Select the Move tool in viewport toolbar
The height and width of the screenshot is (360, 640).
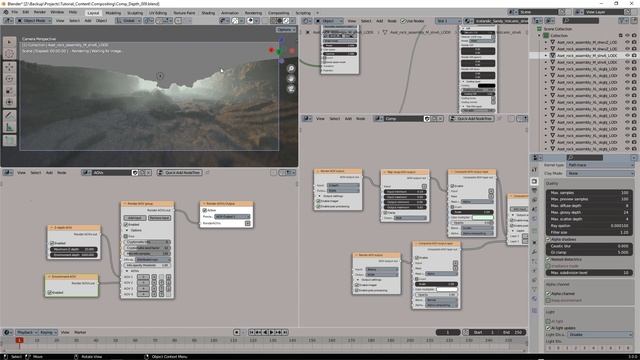pos(10,67)
